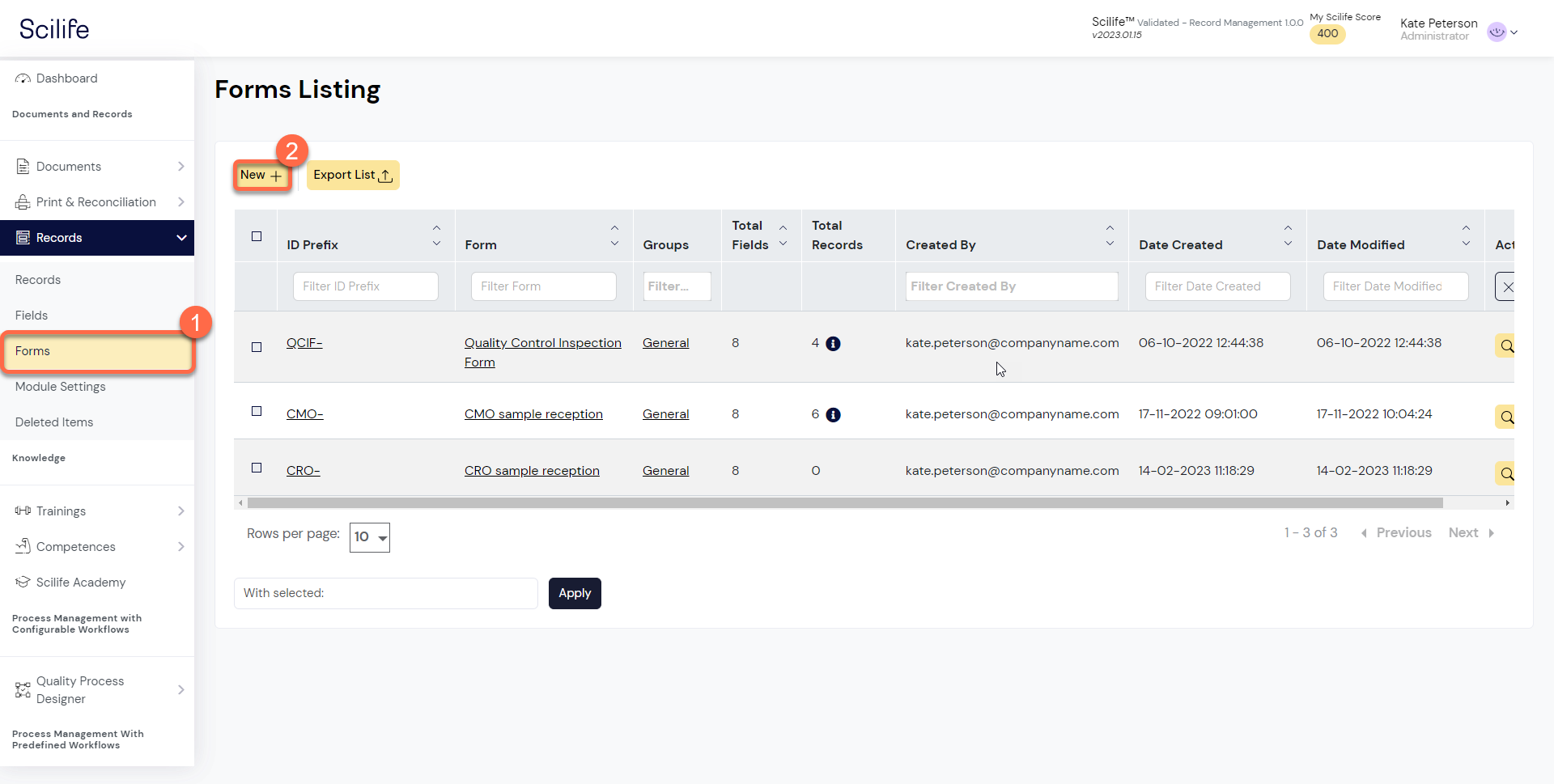Sort by the ID Prefix column arrows
The height and width of the screenshot is (784, 1554).
coord(436,235)
